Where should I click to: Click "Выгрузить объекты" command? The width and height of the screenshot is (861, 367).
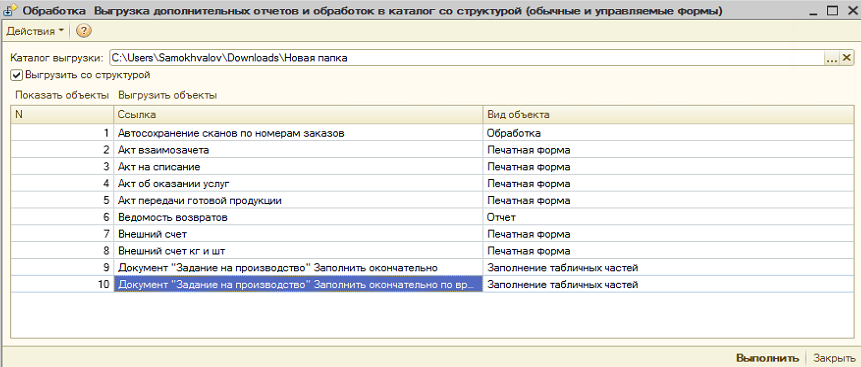pos(167,95)
